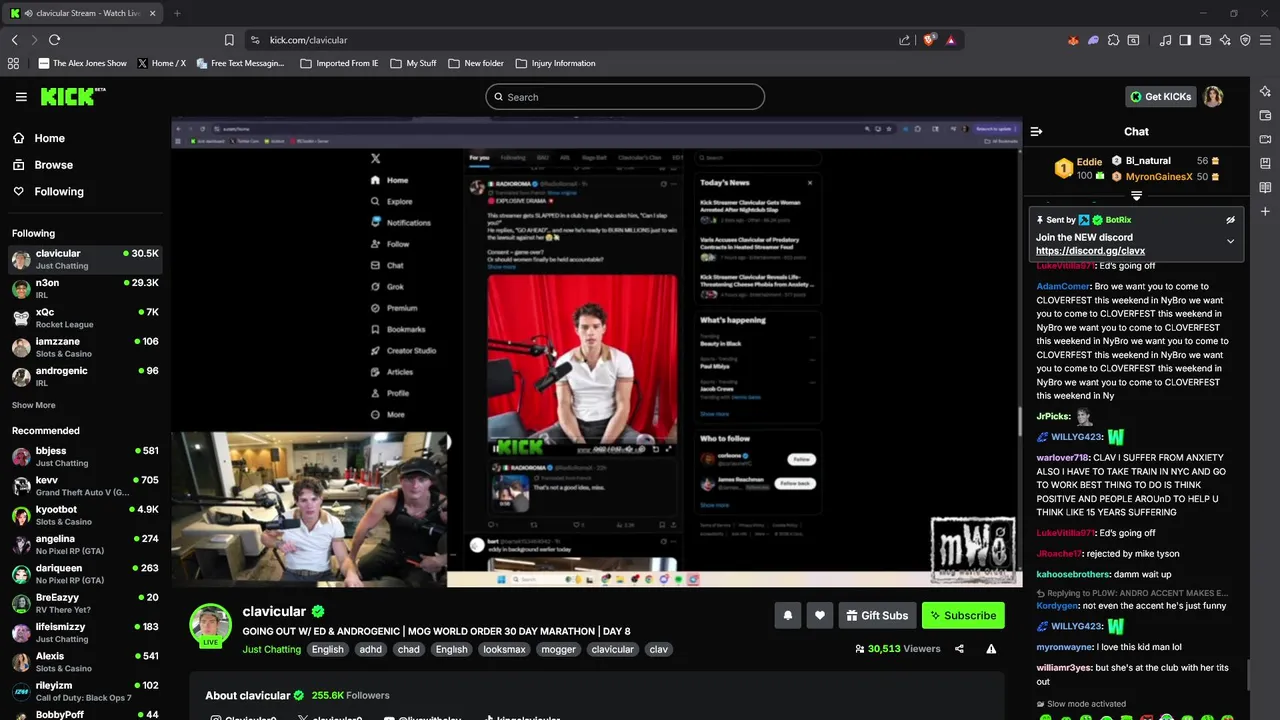Reload the page with refresh icon
This screenshot has height=720, width=1280.
(x=54, y=40)
